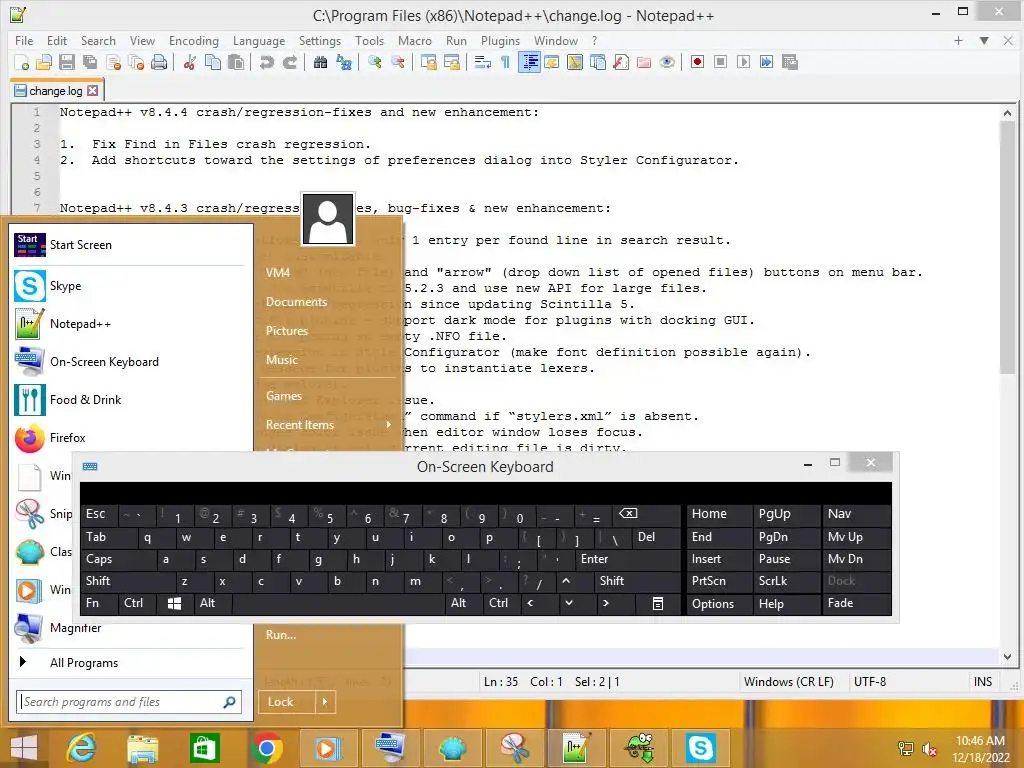Open Internet Explorer from the taskbar
Image resolution: width=1024 pixels, height=768 pixels.
pyautogui.click(x=81, y=748)
